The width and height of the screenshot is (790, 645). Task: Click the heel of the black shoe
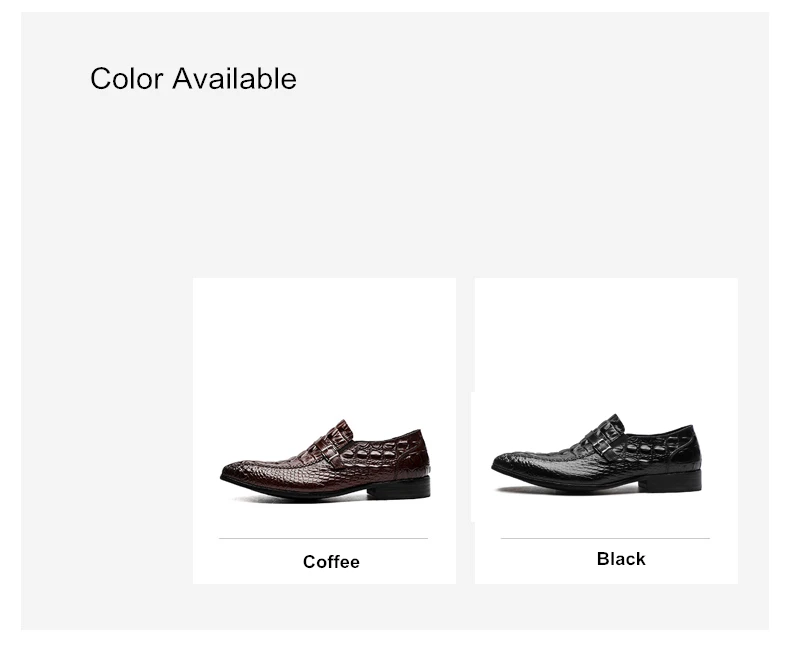(684, 481)
